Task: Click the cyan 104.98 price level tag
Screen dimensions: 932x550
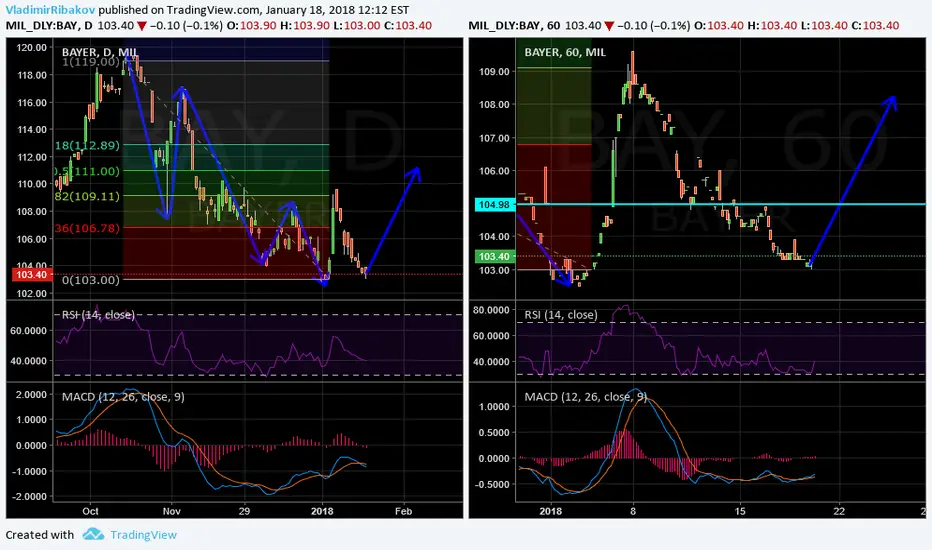Action: (494, 205)
